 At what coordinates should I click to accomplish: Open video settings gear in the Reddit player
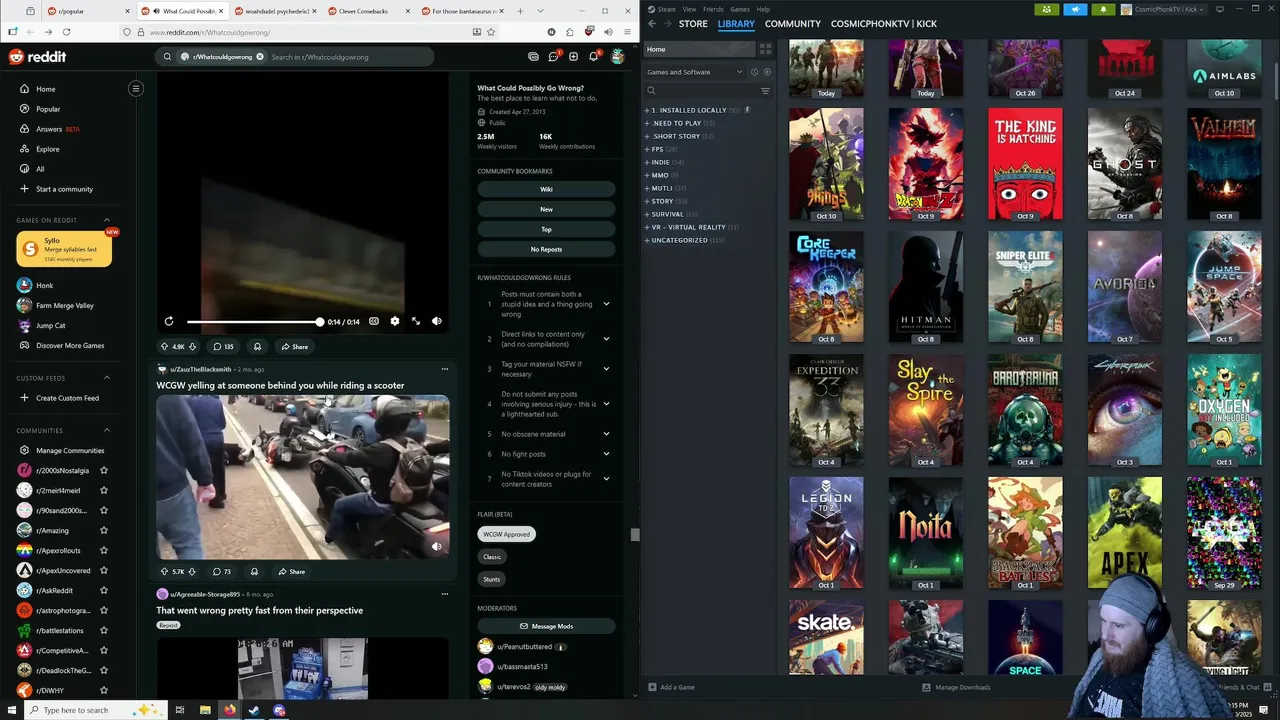pos(394,321)
